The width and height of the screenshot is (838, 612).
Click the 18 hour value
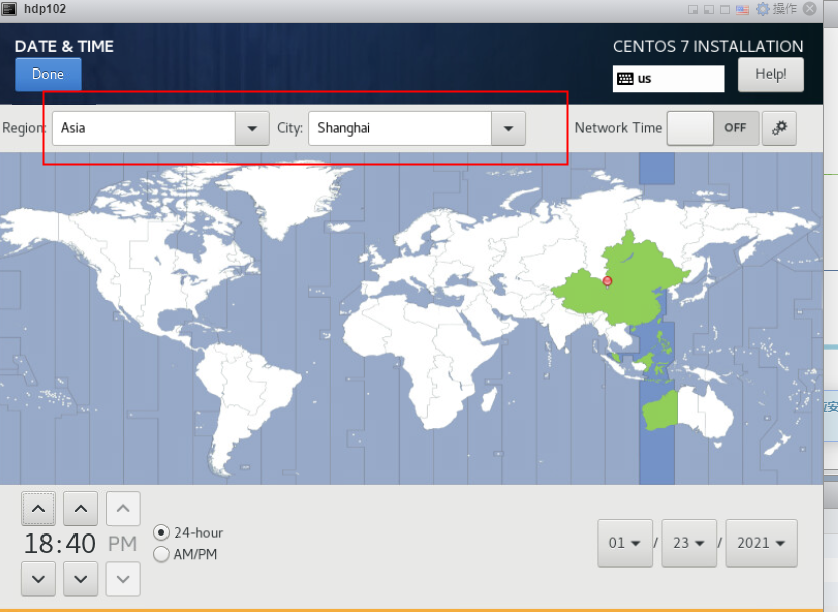(x=38, y=544)
